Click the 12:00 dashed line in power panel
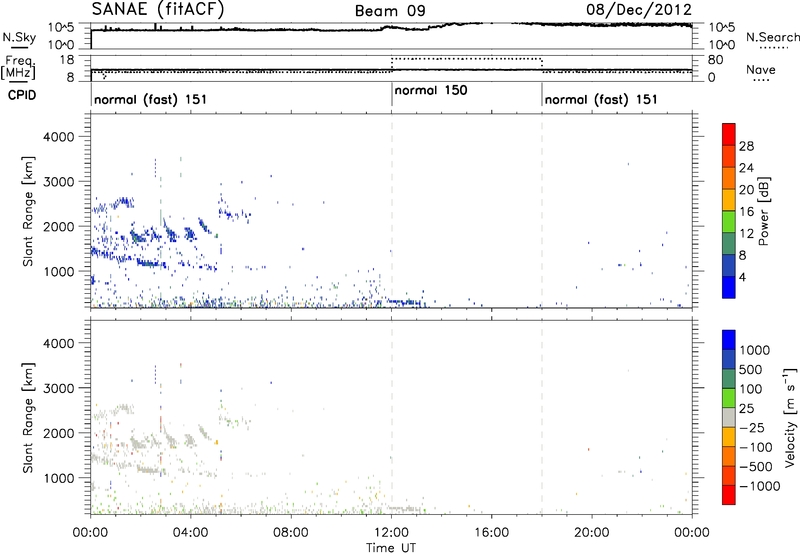The image size is (800, 554). pos(391,211)
